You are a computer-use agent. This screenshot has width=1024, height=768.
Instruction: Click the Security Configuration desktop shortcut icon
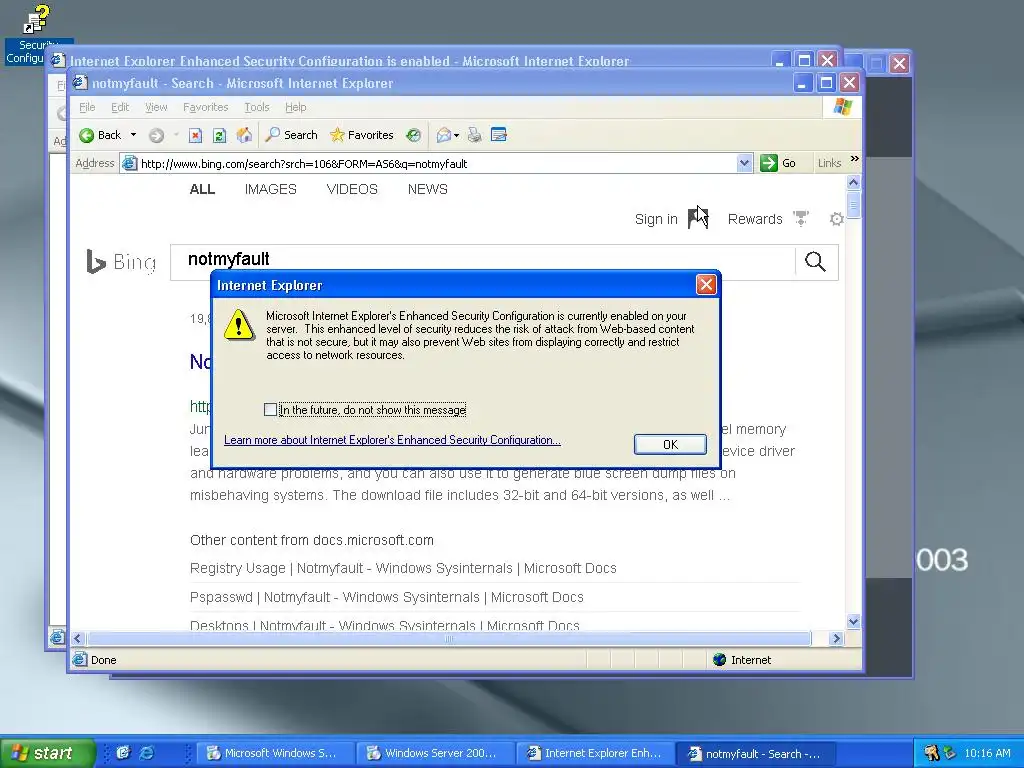click(x=36, y=19)
